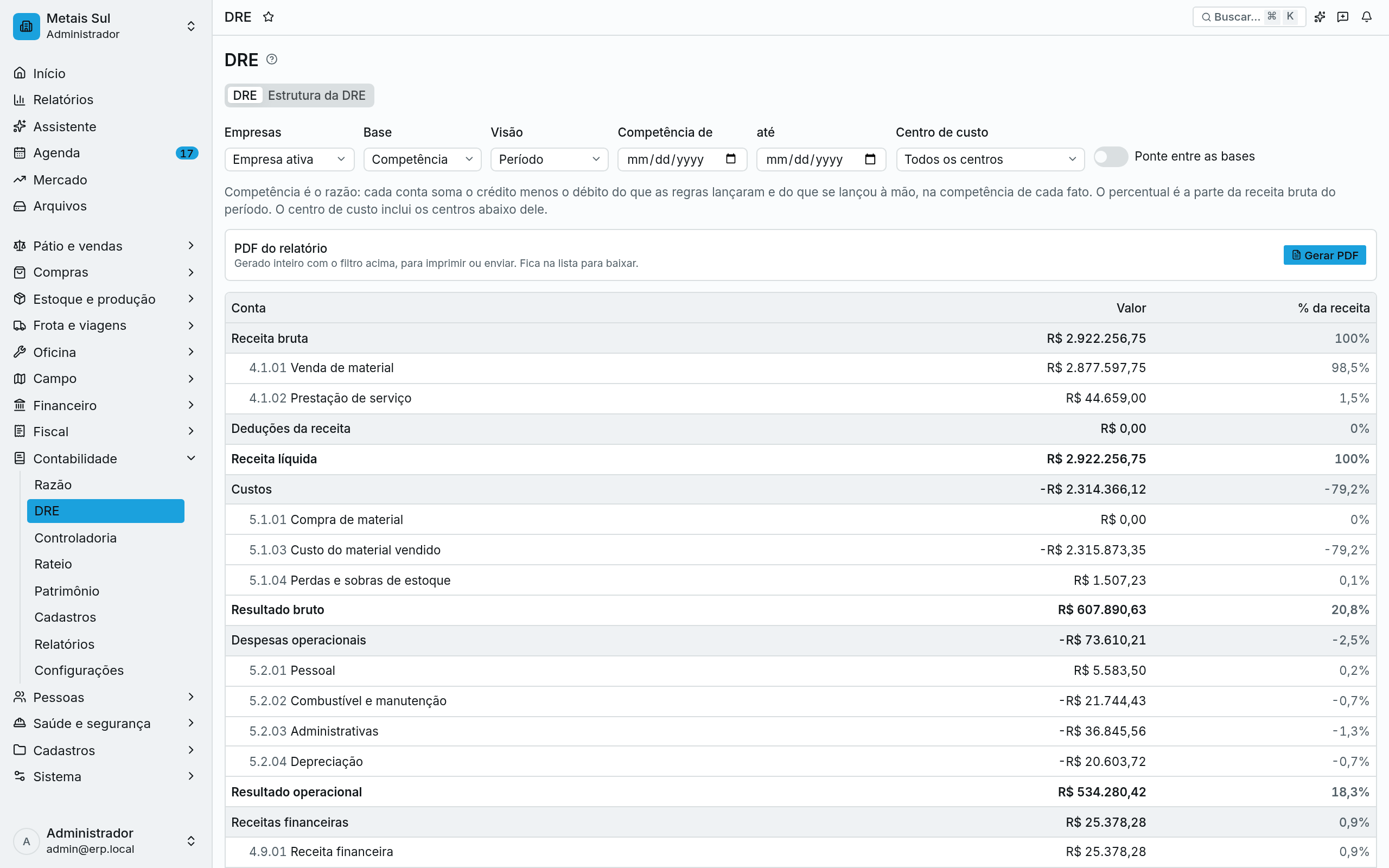Click the star favorite icon next to DRE
The image size is (1389, 868).
pos(268,17)
